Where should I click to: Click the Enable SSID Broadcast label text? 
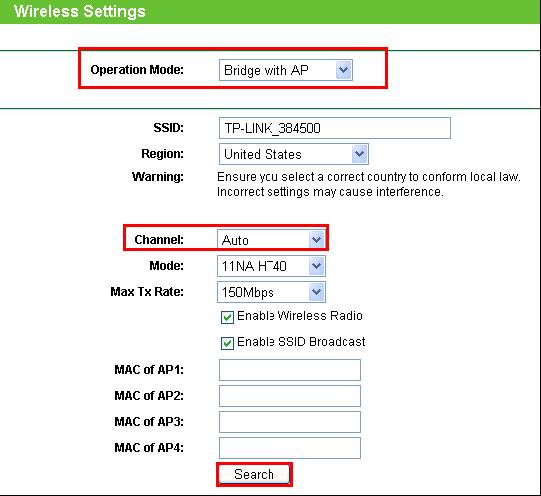tap(301, 342)
